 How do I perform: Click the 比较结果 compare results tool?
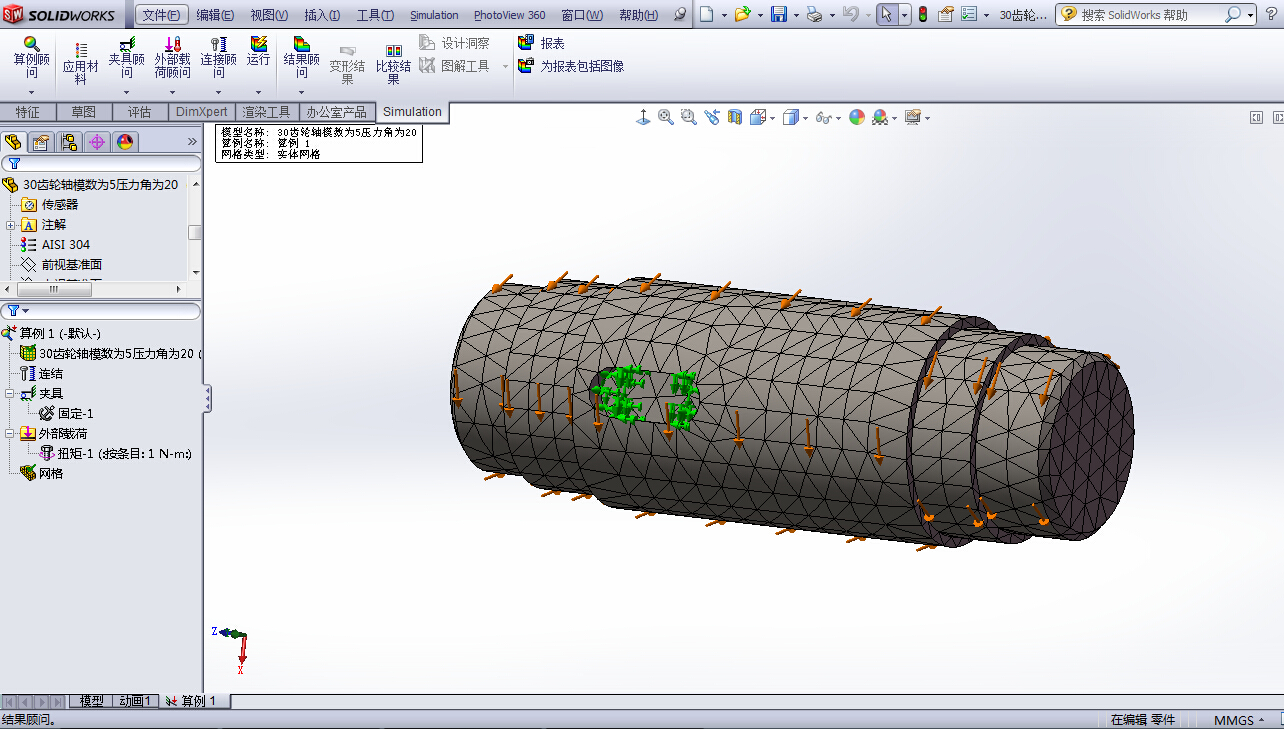click(393, 64)
